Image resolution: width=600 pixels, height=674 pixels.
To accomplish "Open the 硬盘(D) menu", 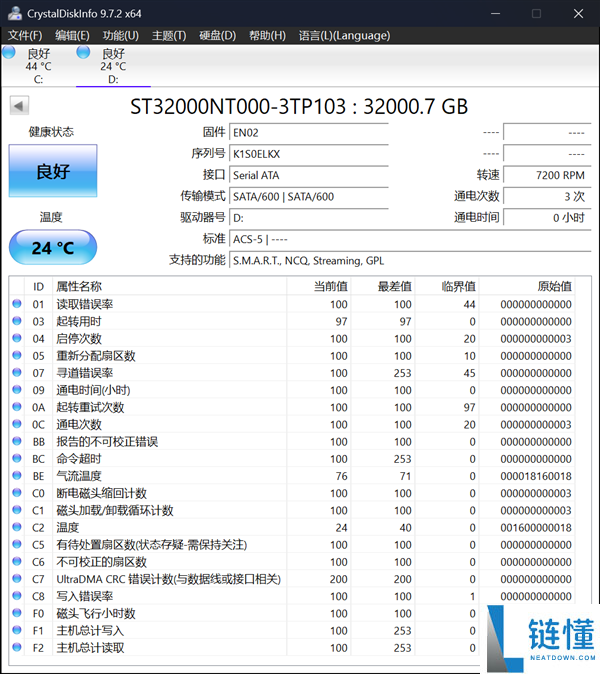I will (217, 35).
